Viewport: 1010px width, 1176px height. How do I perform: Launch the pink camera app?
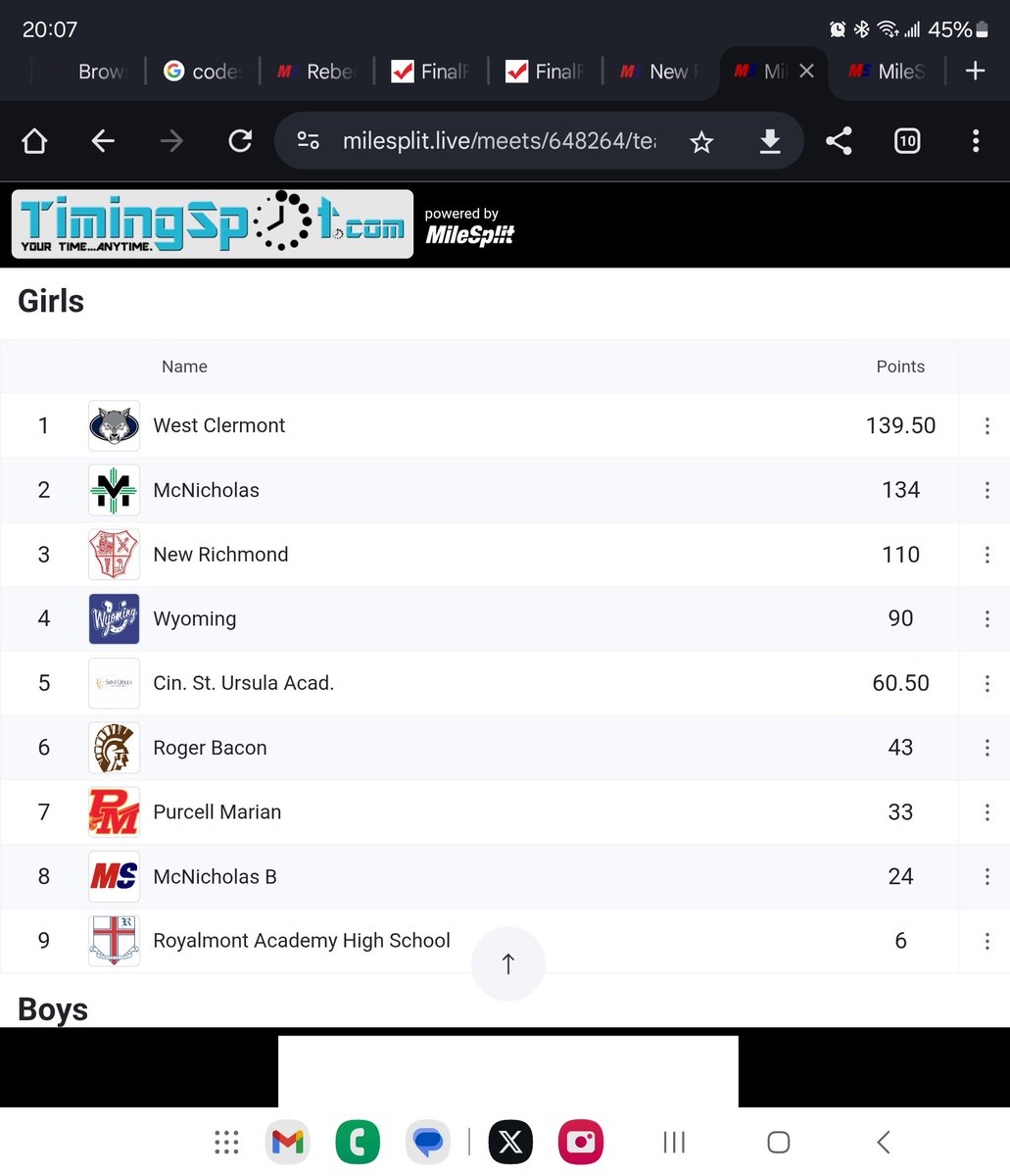pyautogui.click(x=581, y=1142)
